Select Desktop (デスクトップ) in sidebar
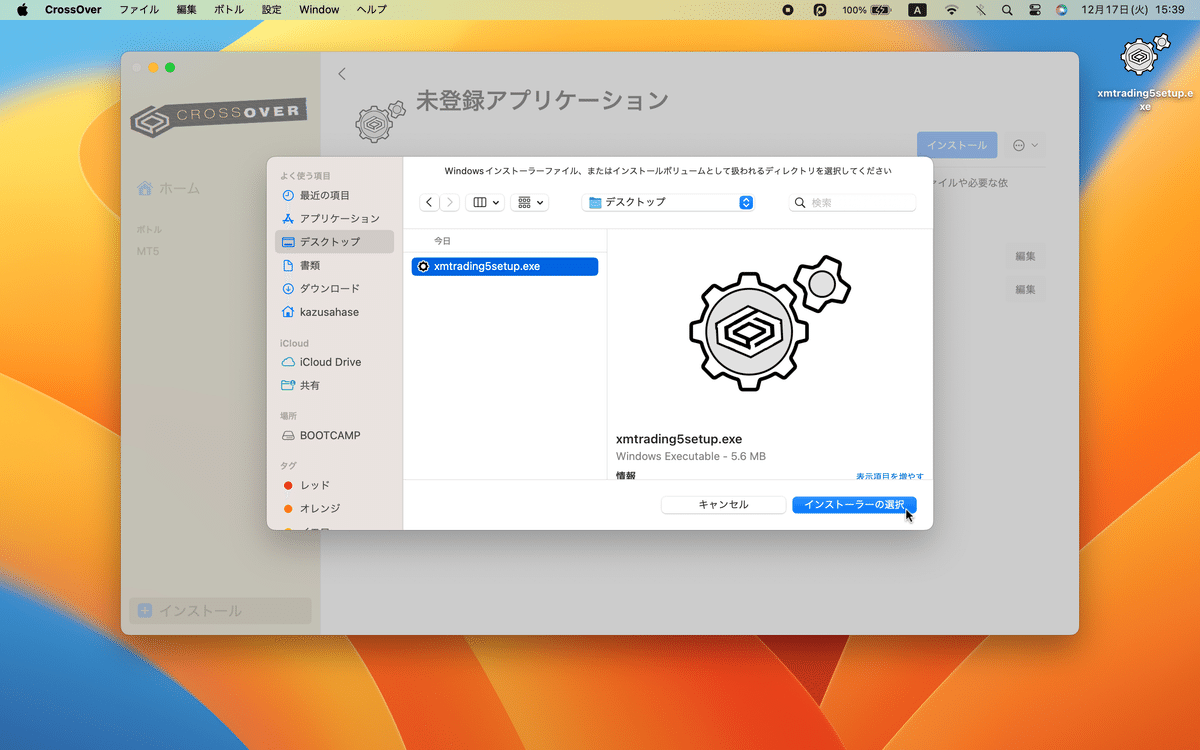Image resolution: width=1200 pixels, height=750 pixels. 334,242
